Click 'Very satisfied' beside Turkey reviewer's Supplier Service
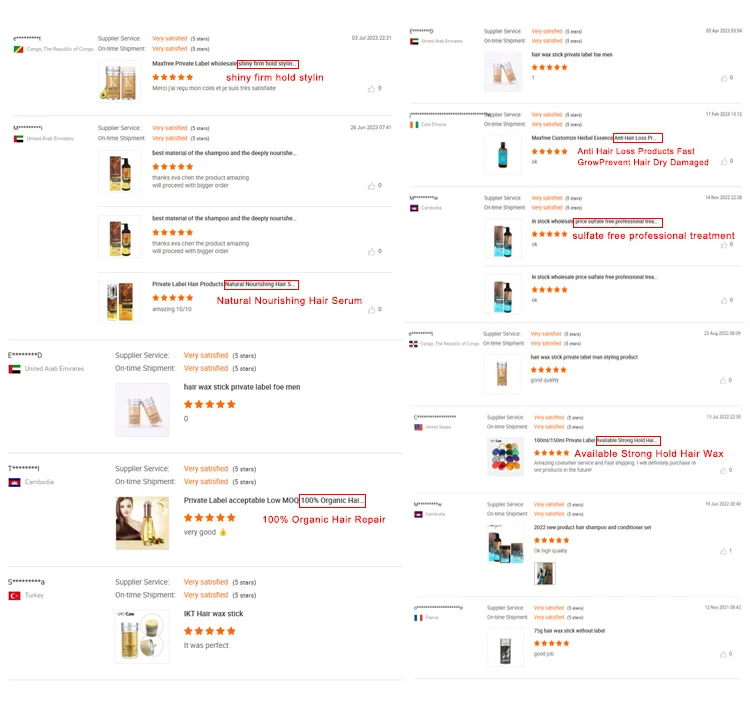Image resolution: width=750 pixels, height=705 pixels. click(x=206, y=582)
